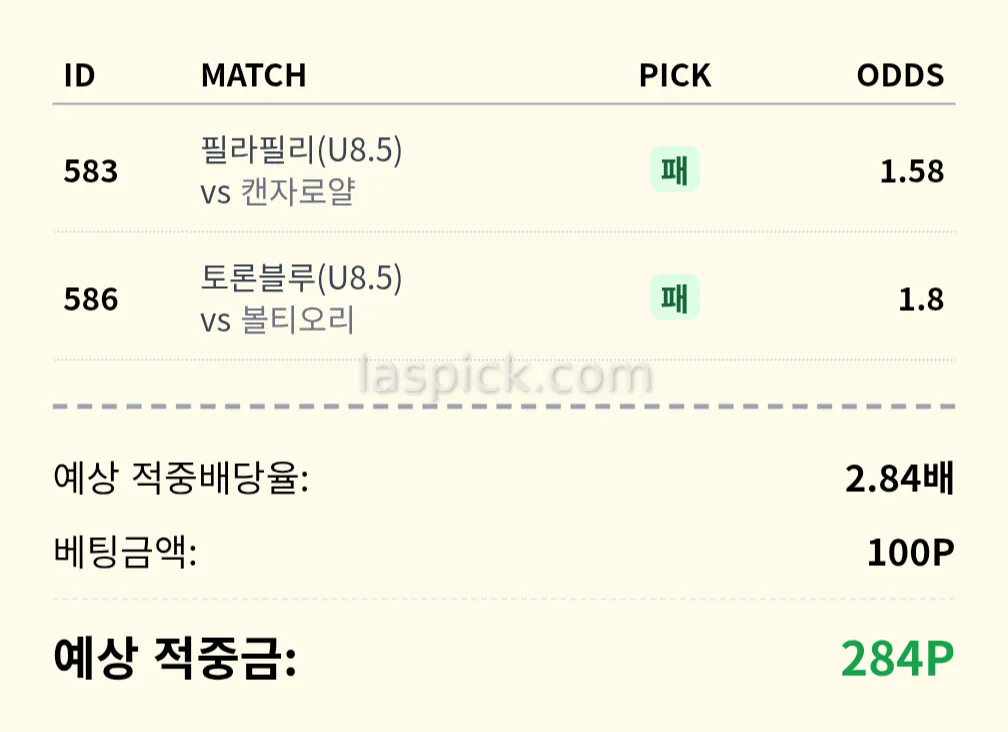Image resolution: width=1008 pixels, height=732 pixels.
Task: Click the PICK column header
Action: 675,76
